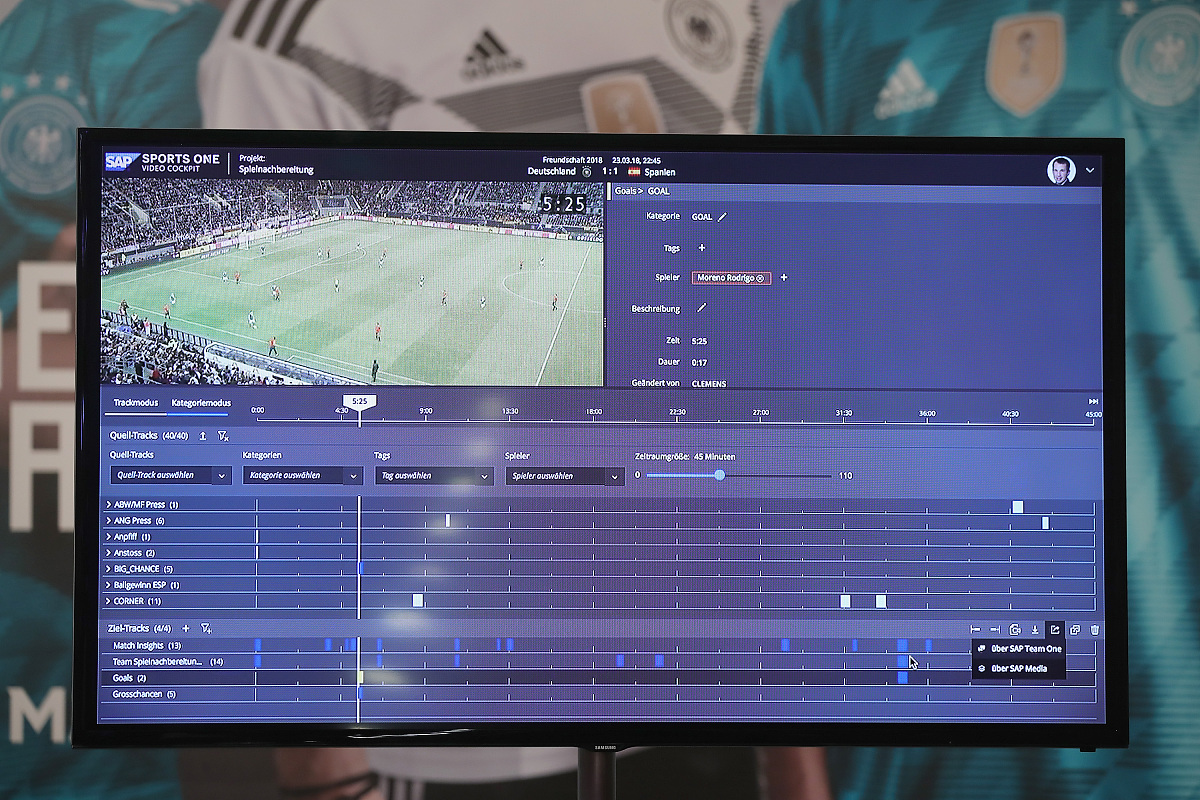Edit the Kategorie GOAL pencil icon
Screen dimensions: 1200x800
click(722, 216)
